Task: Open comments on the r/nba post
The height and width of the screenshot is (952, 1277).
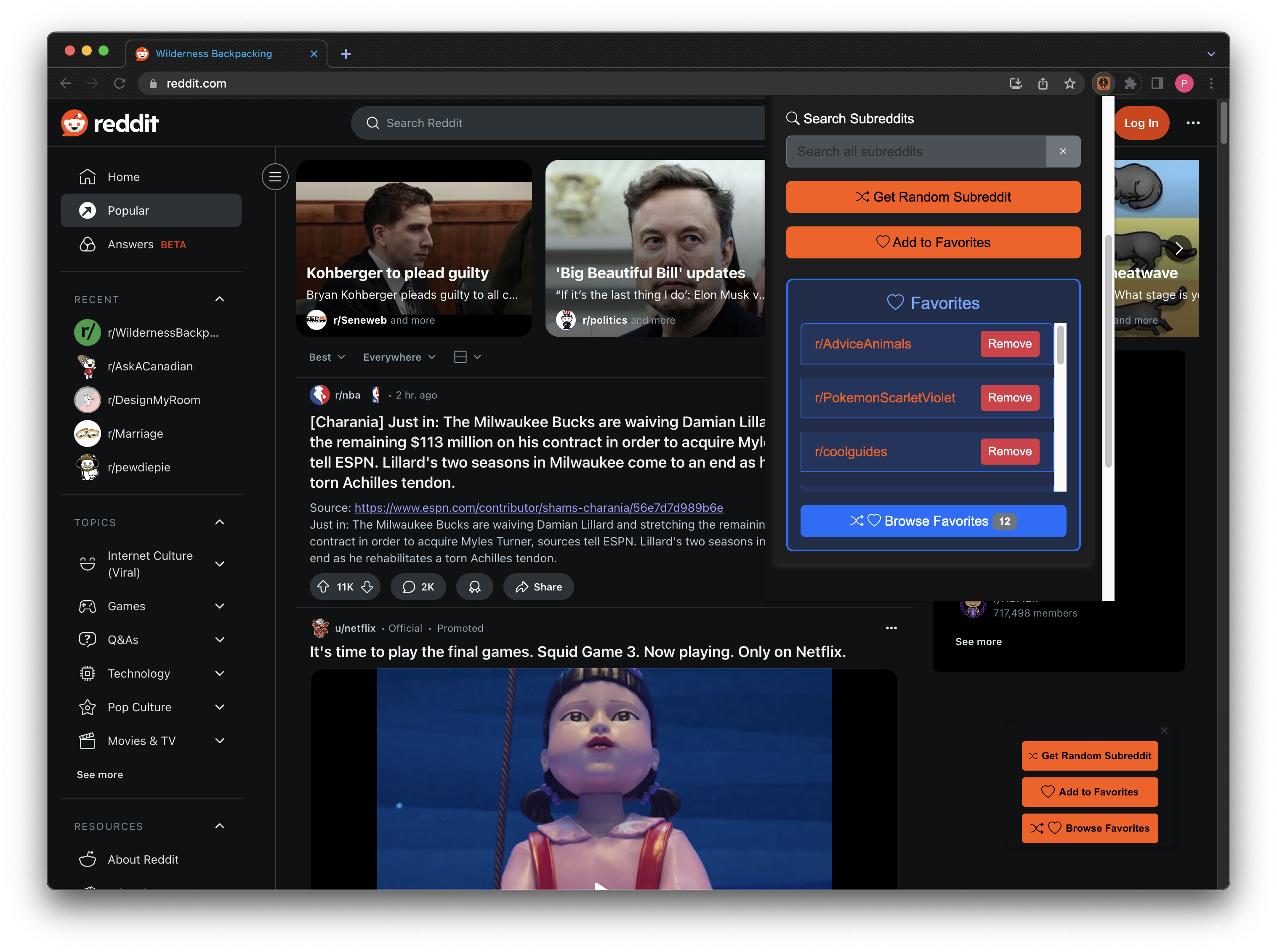Action: click(418, 587)
